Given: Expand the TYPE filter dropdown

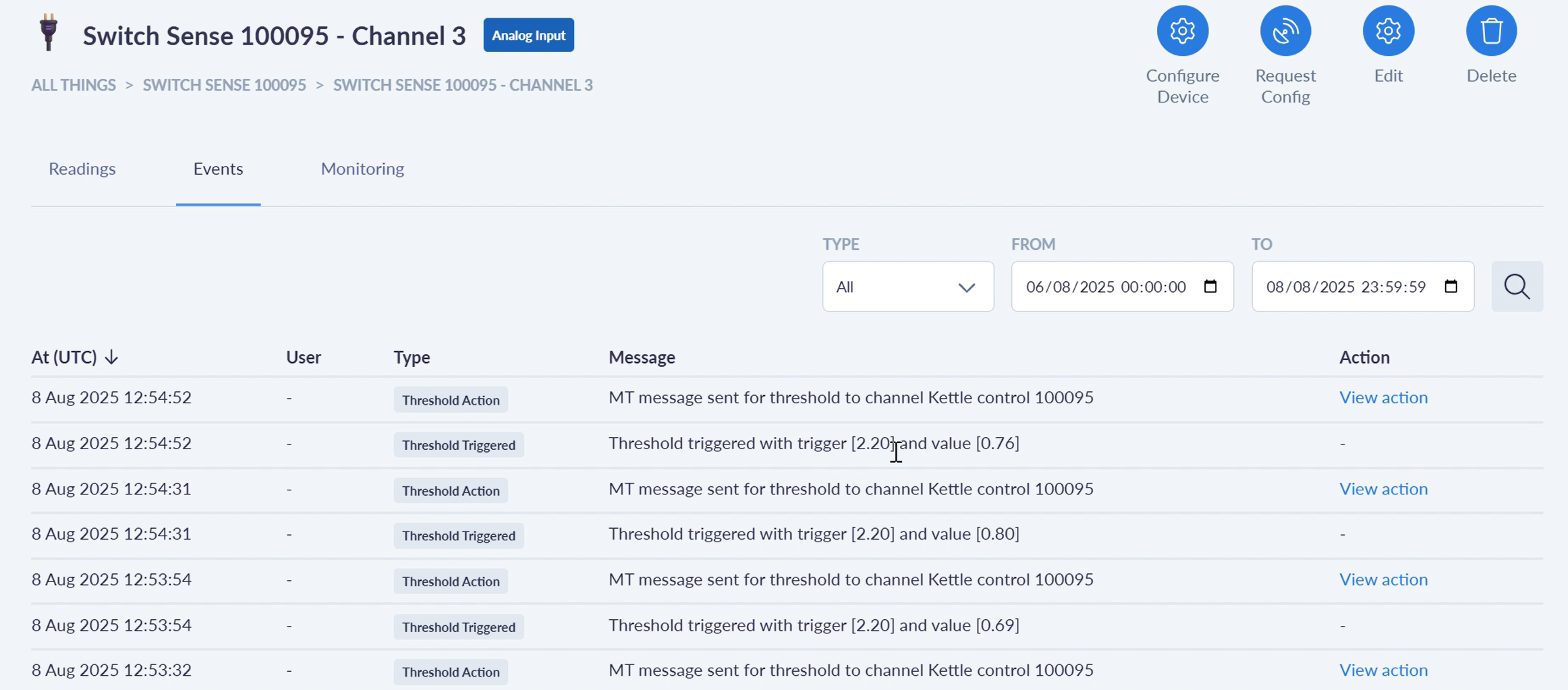Looking at the screenshot, I should click(x=907, y=287).
